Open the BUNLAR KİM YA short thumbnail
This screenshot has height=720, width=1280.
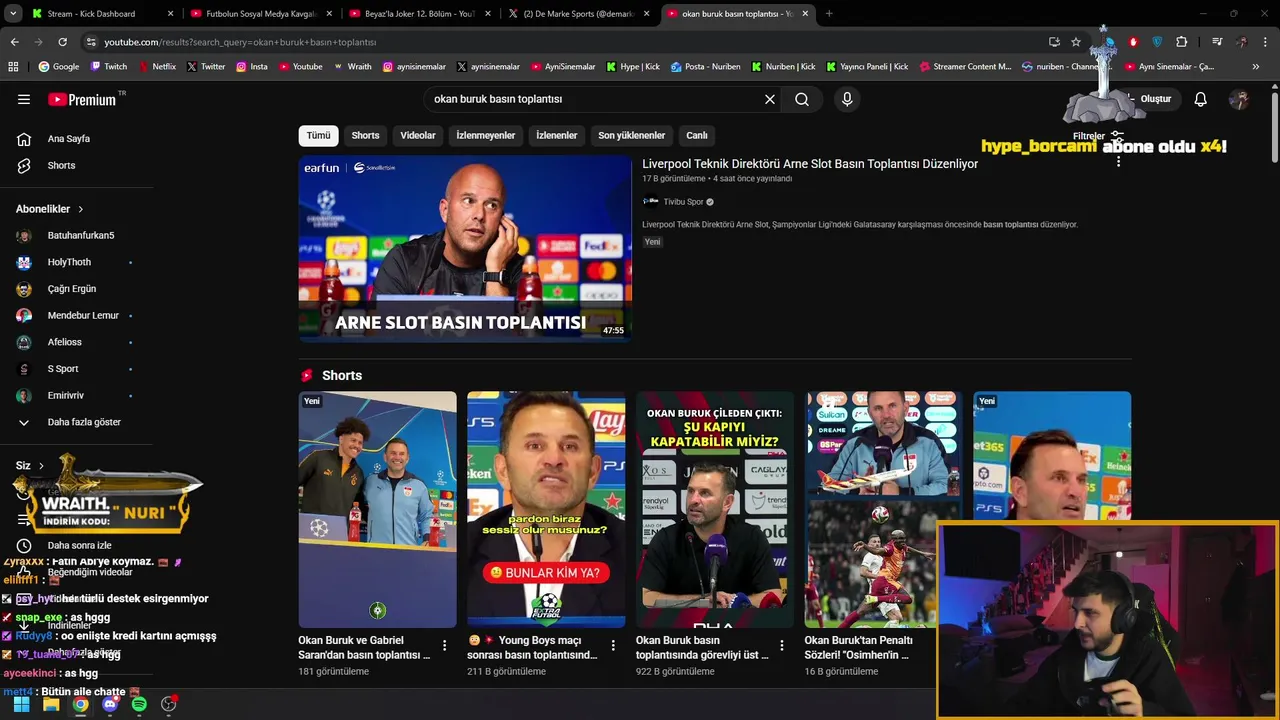(546, 509)
